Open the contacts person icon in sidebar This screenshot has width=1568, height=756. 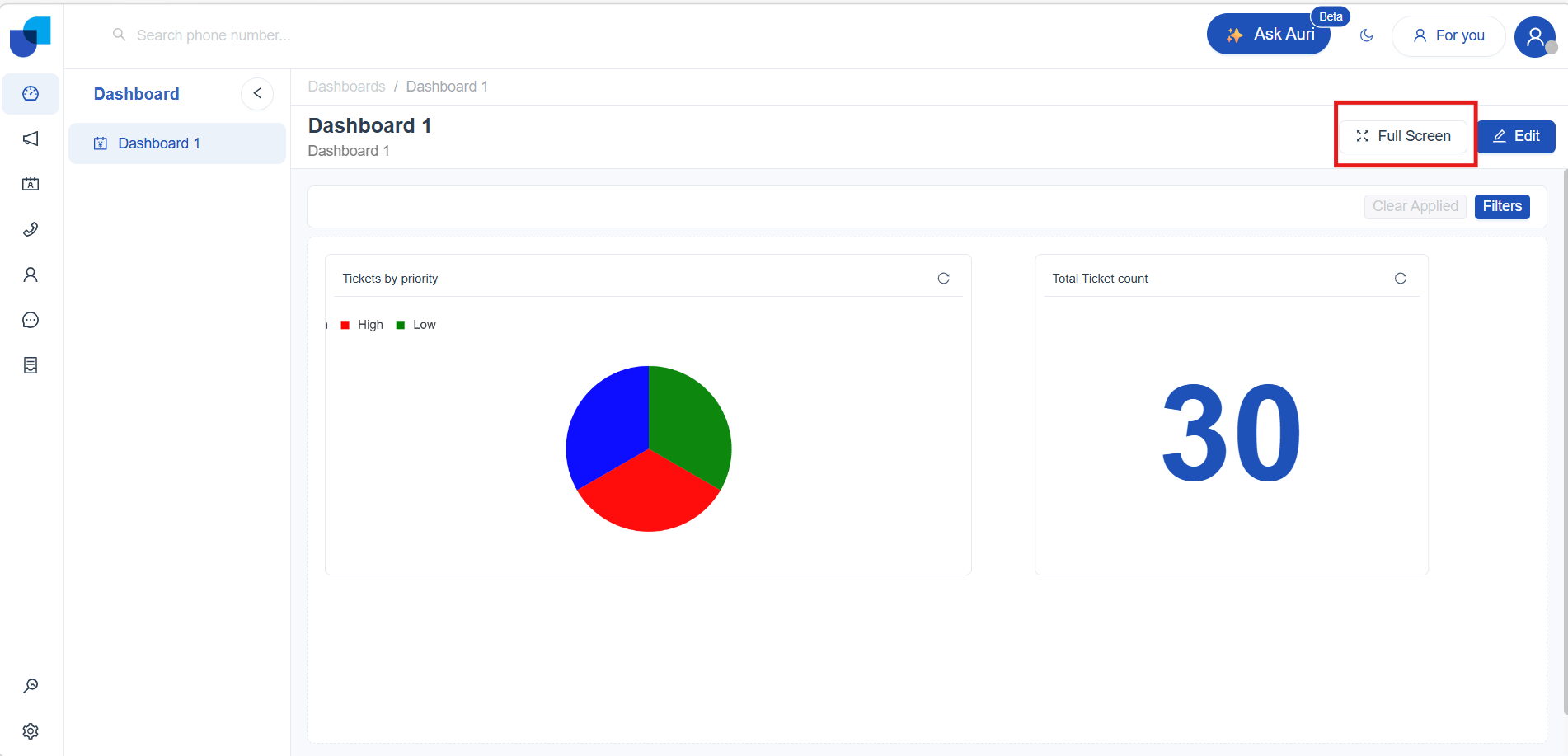31,275
